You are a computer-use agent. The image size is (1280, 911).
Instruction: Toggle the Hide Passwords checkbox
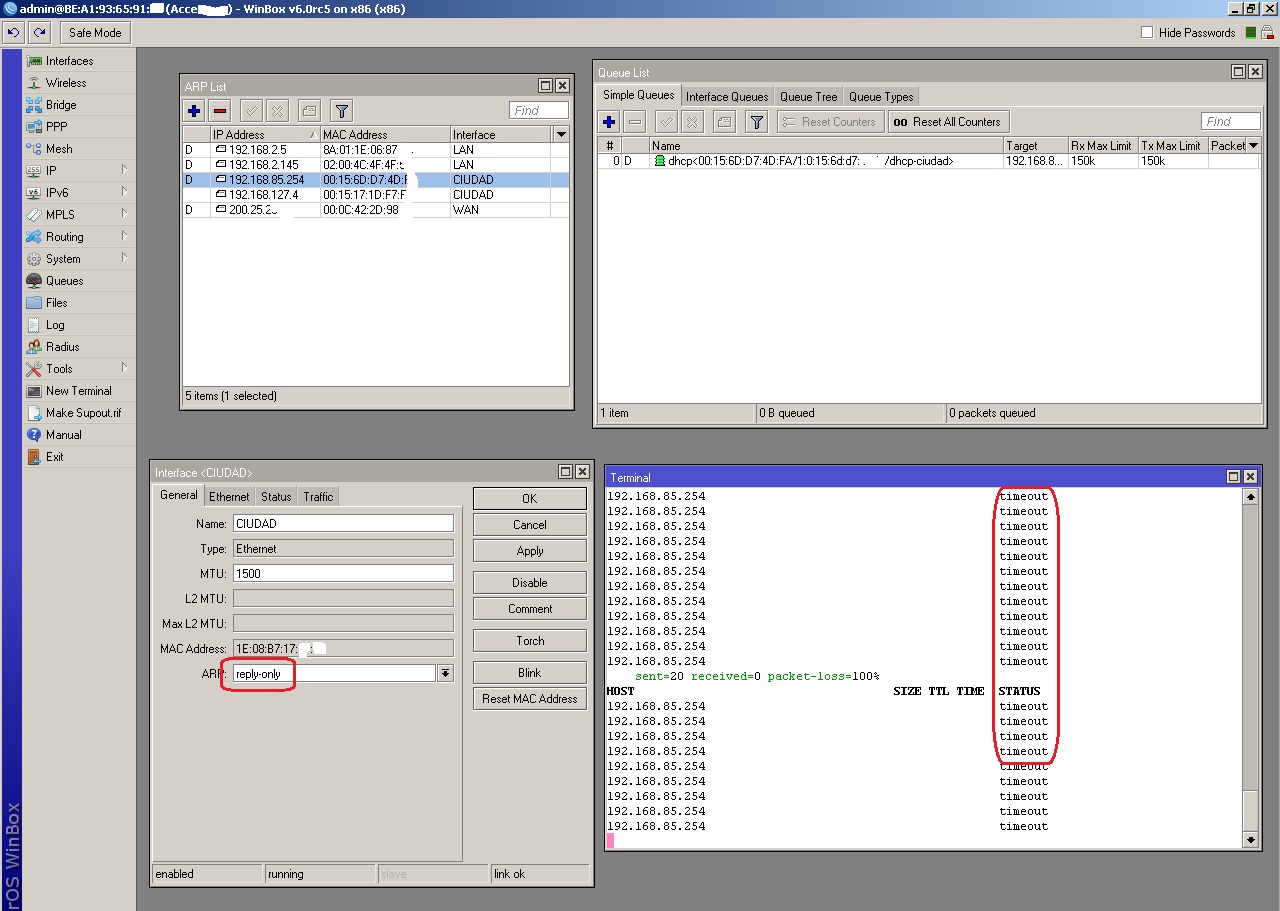[x=1147, y=33]
